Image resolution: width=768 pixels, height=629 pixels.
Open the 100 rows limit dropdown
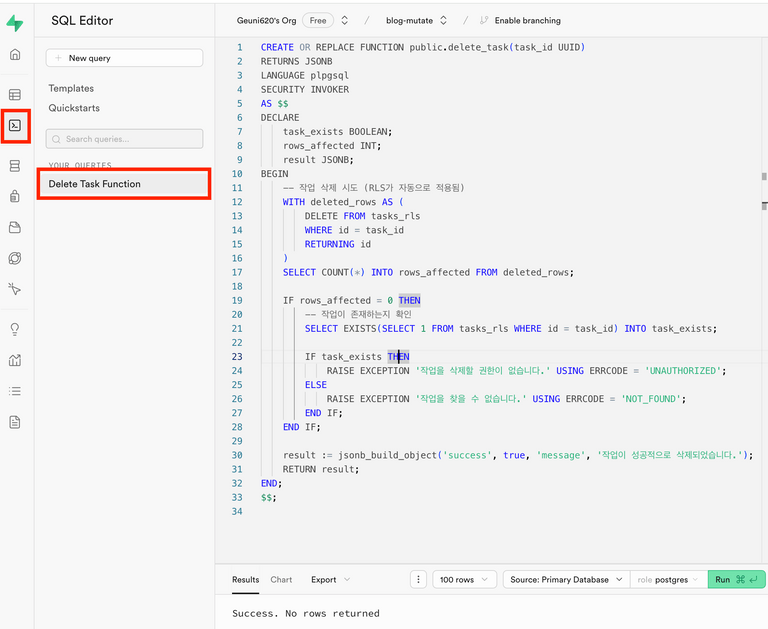464,580
